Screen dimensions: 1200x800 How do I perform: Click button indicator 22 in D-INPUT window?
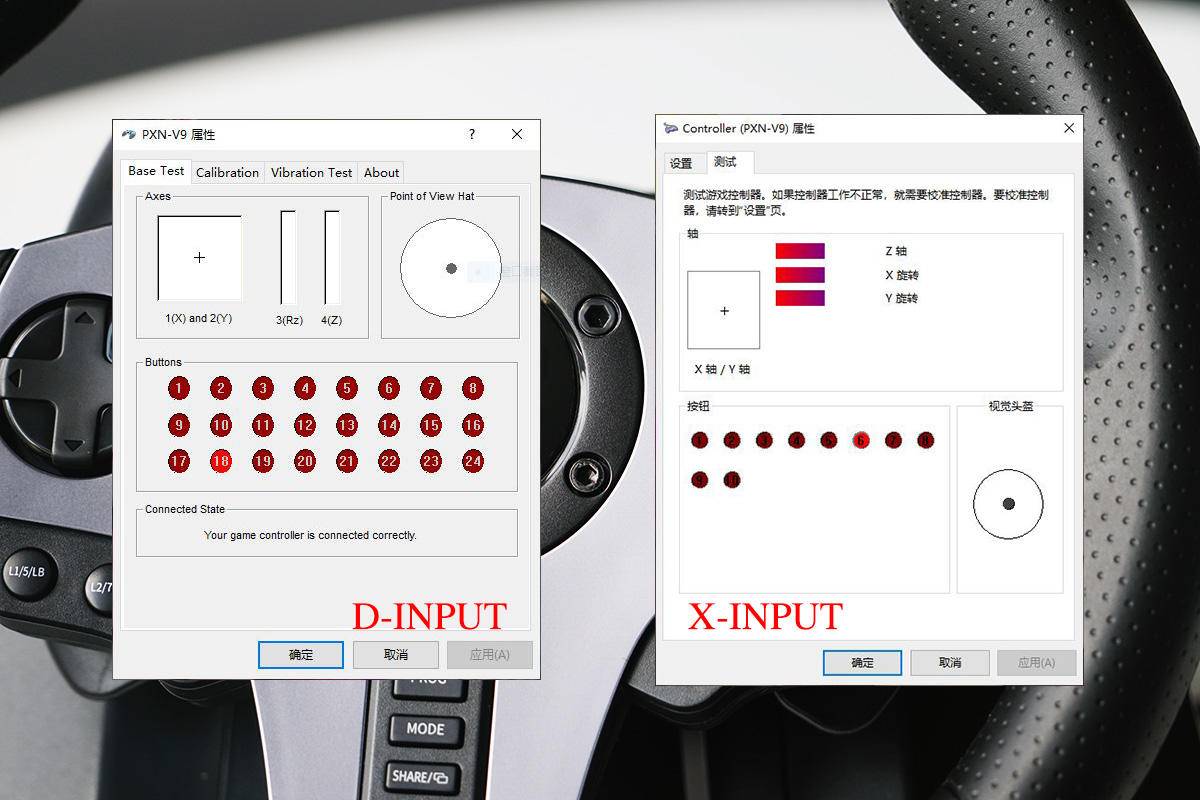(389, 461)
